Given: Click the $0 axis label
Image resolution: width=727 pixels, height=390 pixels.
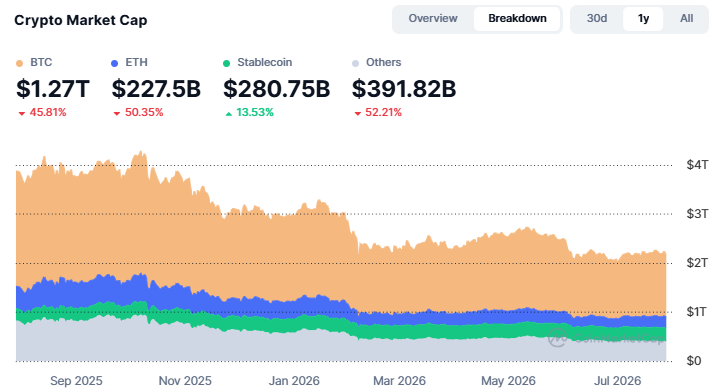Looking at the screenshot, I should pyautogui.click(x=694, y=360).
